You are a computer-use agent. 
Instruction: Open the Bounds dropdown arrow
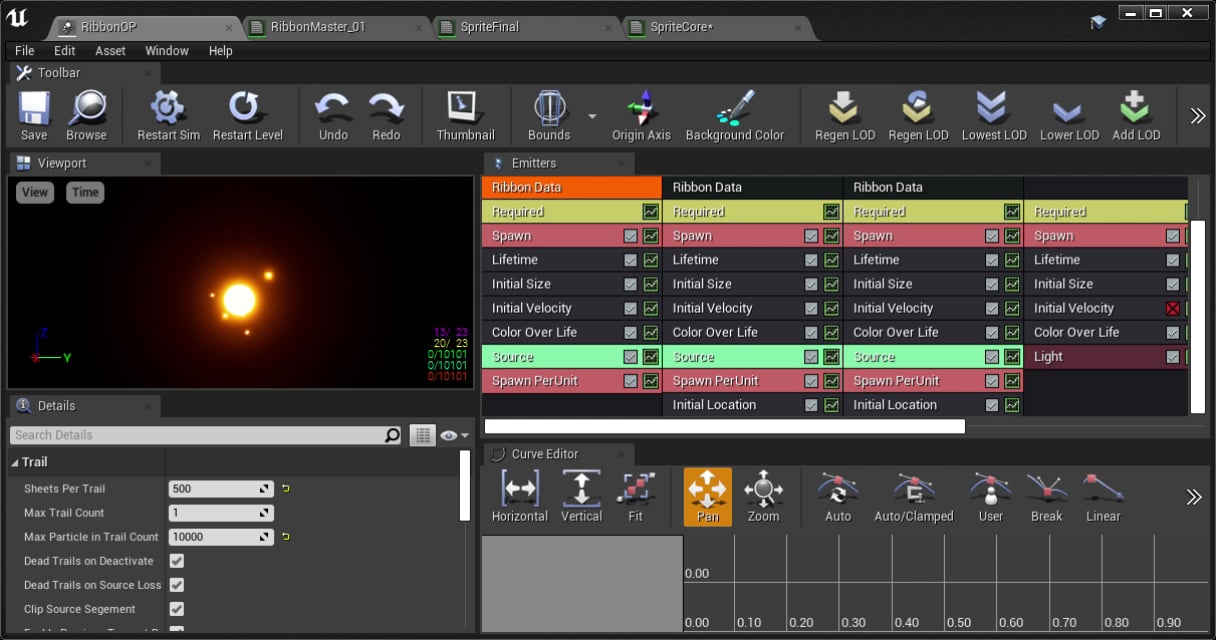click(x=592, y=116)
